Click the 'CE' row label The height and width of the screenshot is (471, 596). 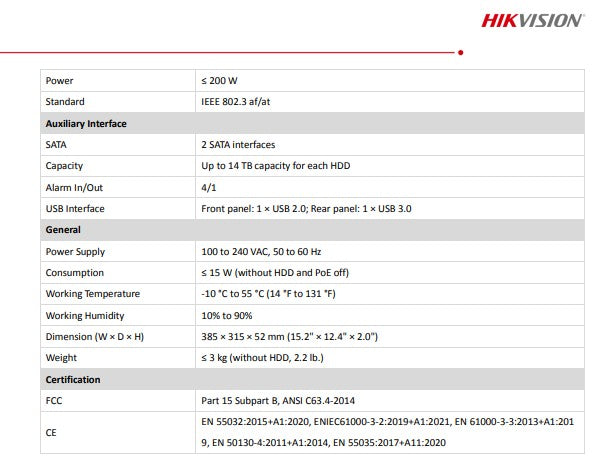point(51,433)
